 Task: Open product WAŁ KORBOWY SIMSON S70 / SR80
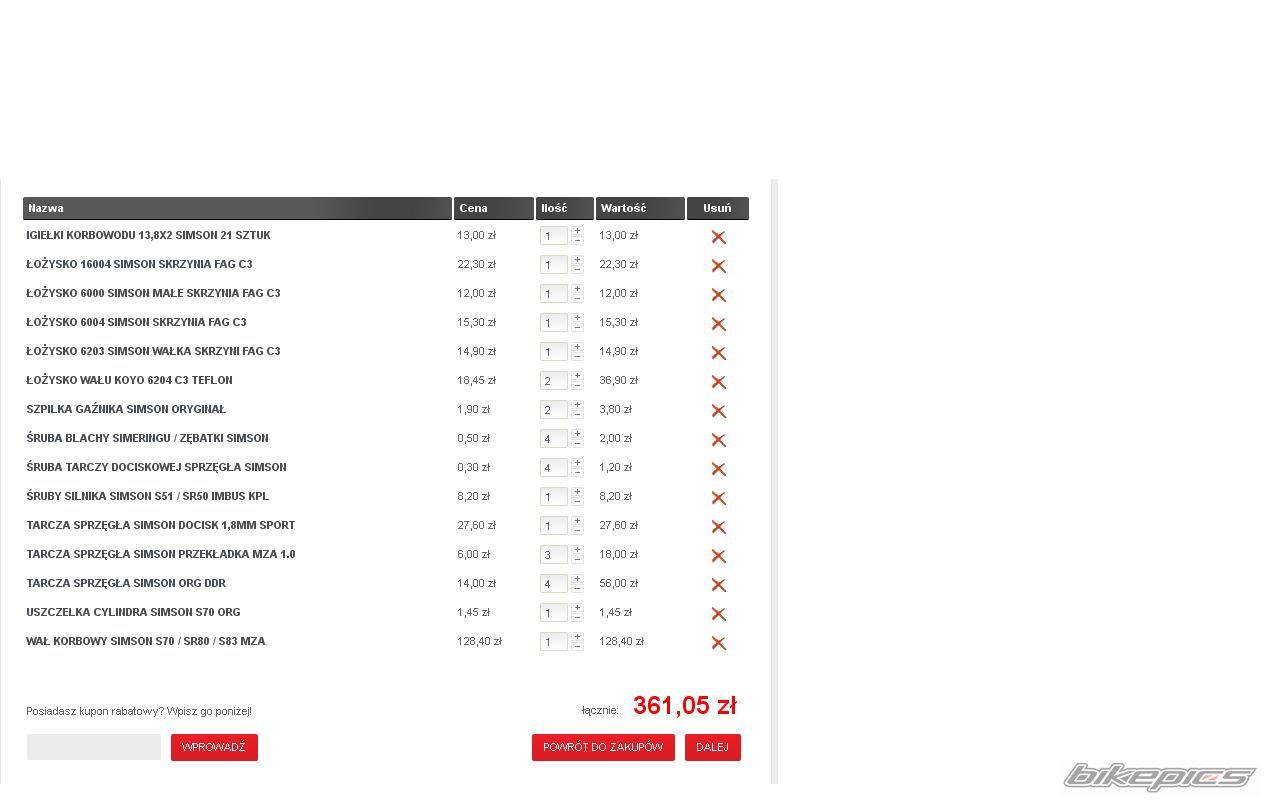(x=146, y=641)
